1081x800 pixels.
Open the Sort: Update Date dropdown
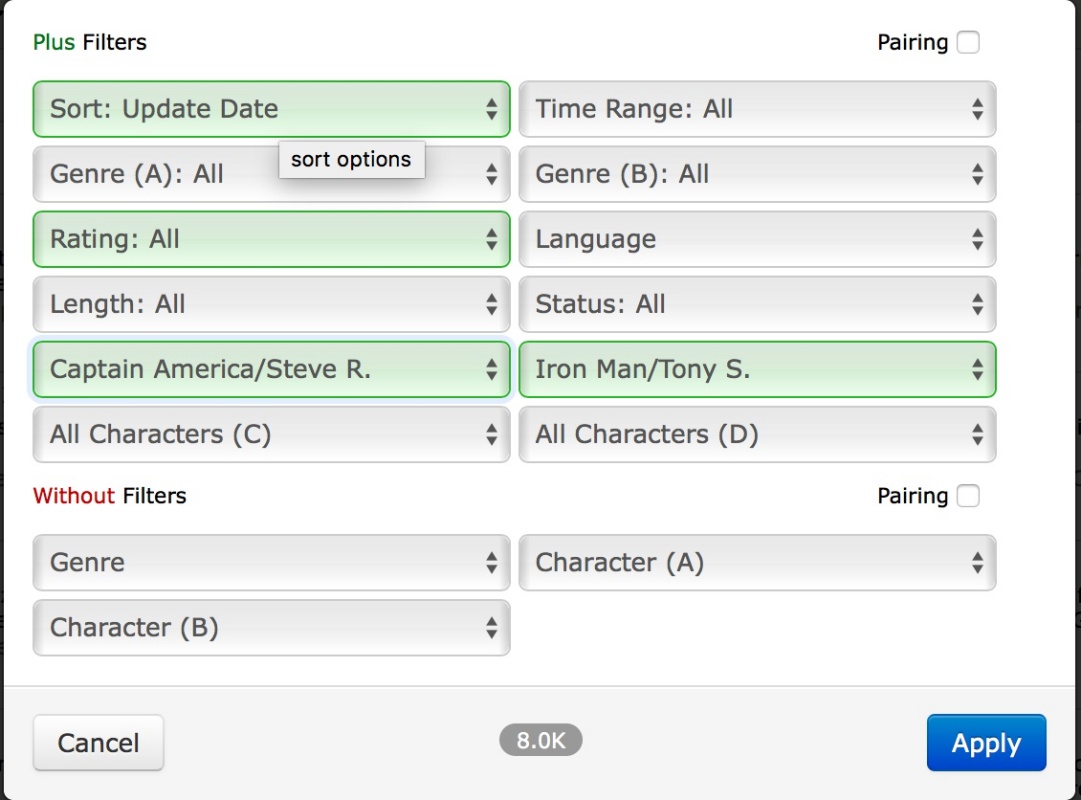(x=271, y=109)
